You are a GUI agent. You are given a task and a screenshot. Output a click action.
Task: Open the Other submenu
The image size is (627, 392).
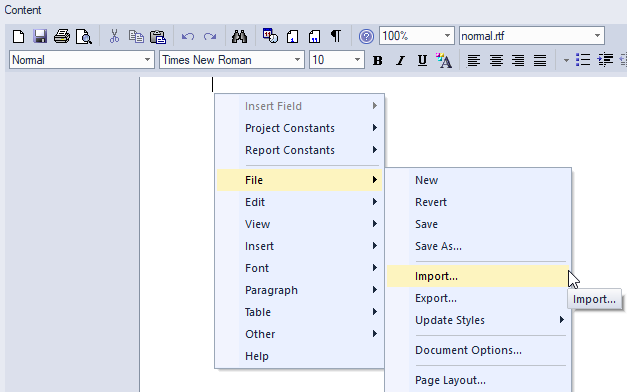(x=300, y=334)
